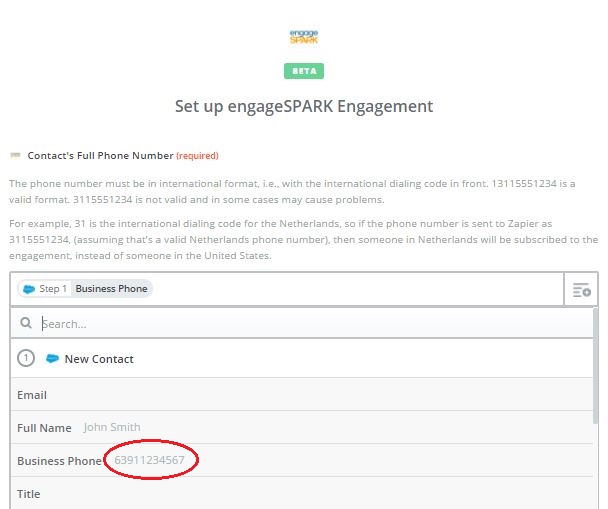Click the dropdown list scrollbar thumb
Screen dimensions: 608x509
pyautogui.click(x=596, y=366)
